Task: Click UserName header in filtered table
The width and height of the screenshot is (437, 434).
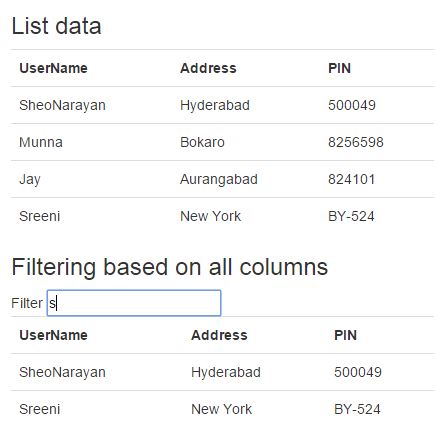Action: (x=53, y=335)
